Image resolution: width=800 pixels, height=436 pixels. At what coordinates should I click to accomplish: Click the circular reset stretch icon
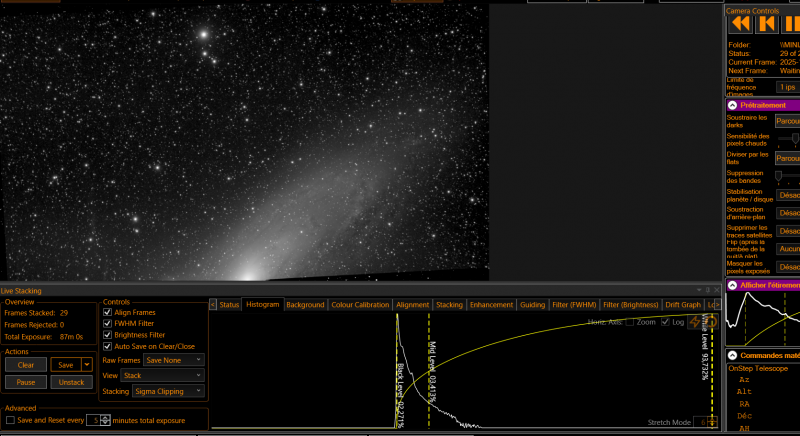click(x=711, y=322)
